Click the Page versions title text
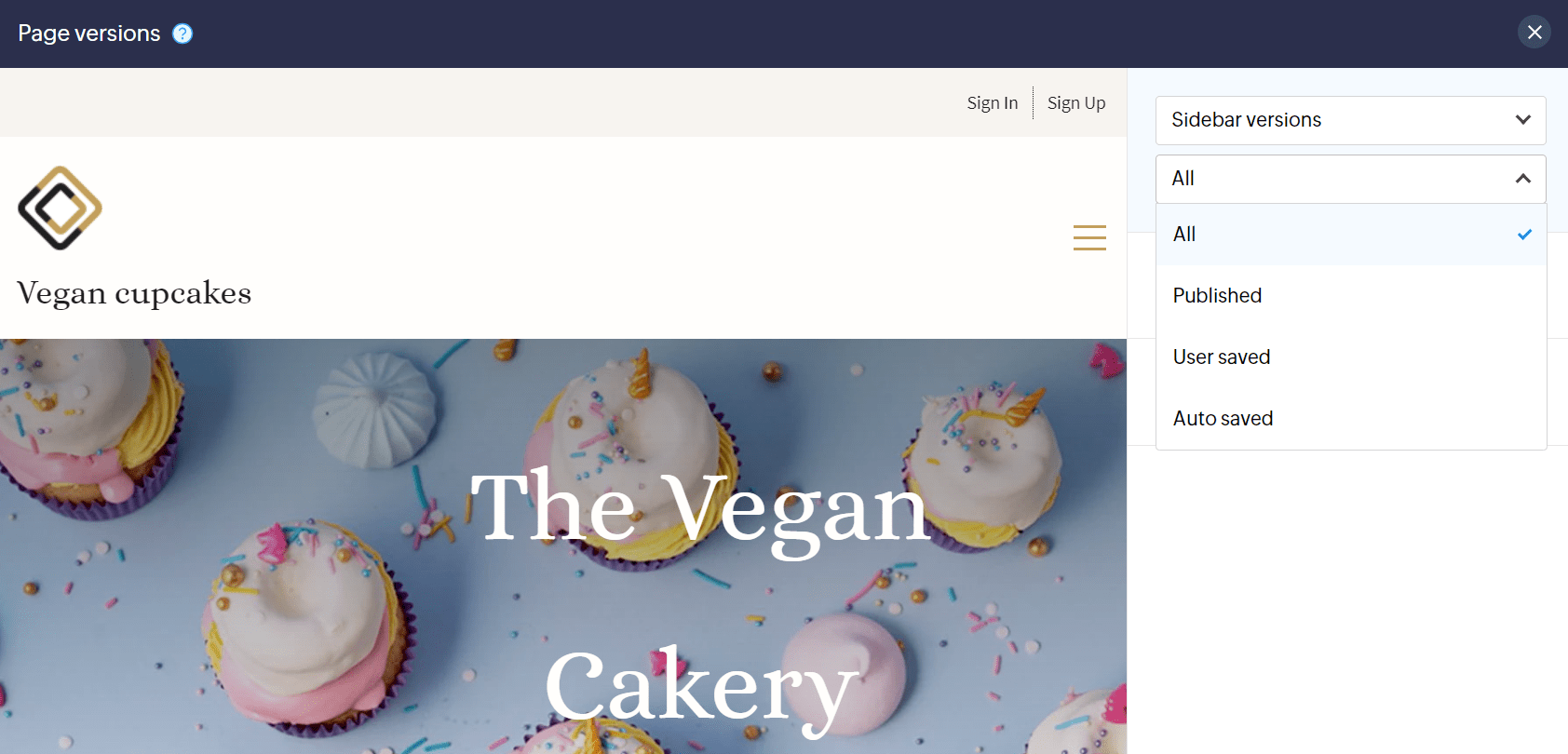 tap(89, 34)
